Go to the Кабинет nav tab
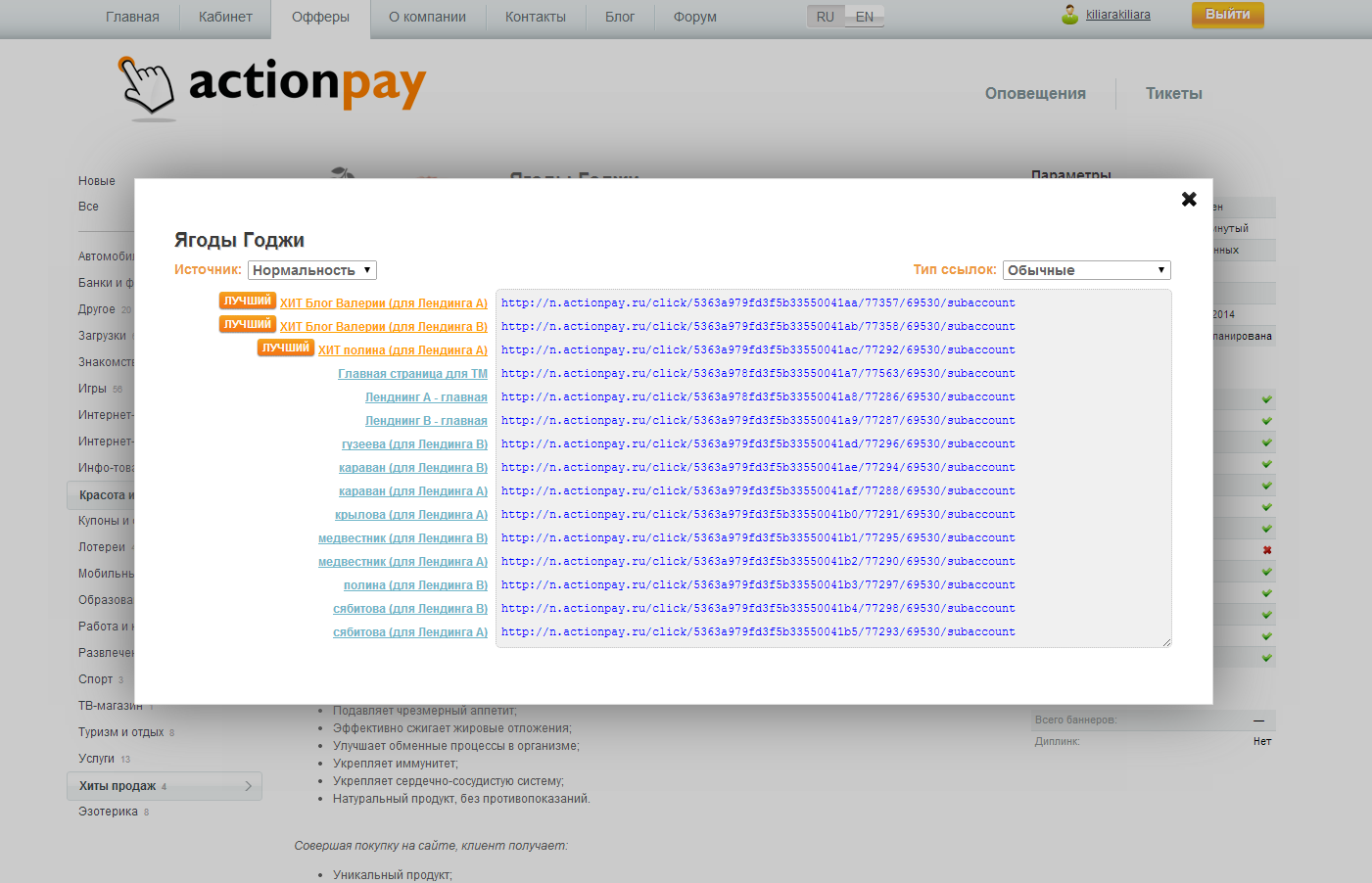This screenshot has height=883, width=1372. point(225,17)
